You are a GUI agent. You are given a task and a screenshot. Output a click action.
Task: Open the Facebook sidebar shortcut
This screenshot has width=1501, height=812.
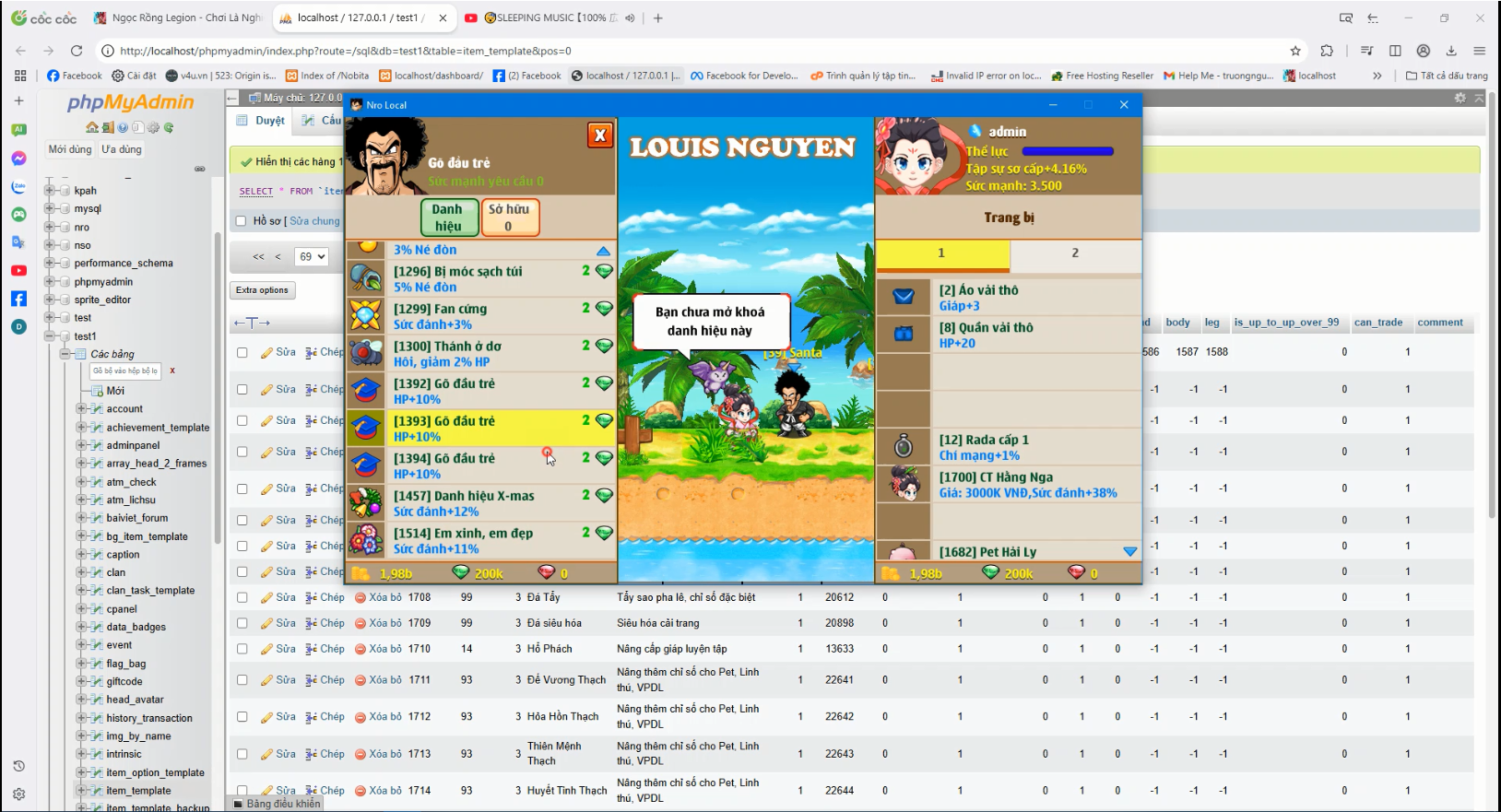(18, 299)
